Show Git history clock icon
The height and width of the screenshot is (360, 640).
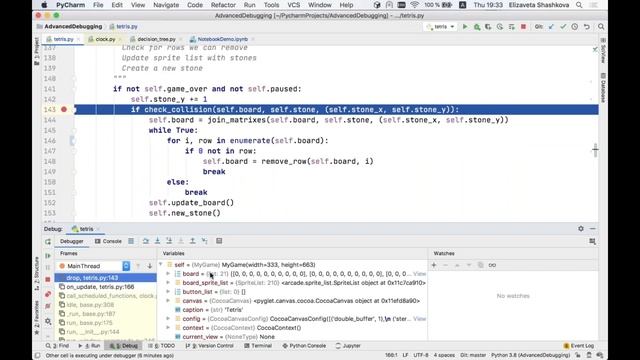click(575, 27)
